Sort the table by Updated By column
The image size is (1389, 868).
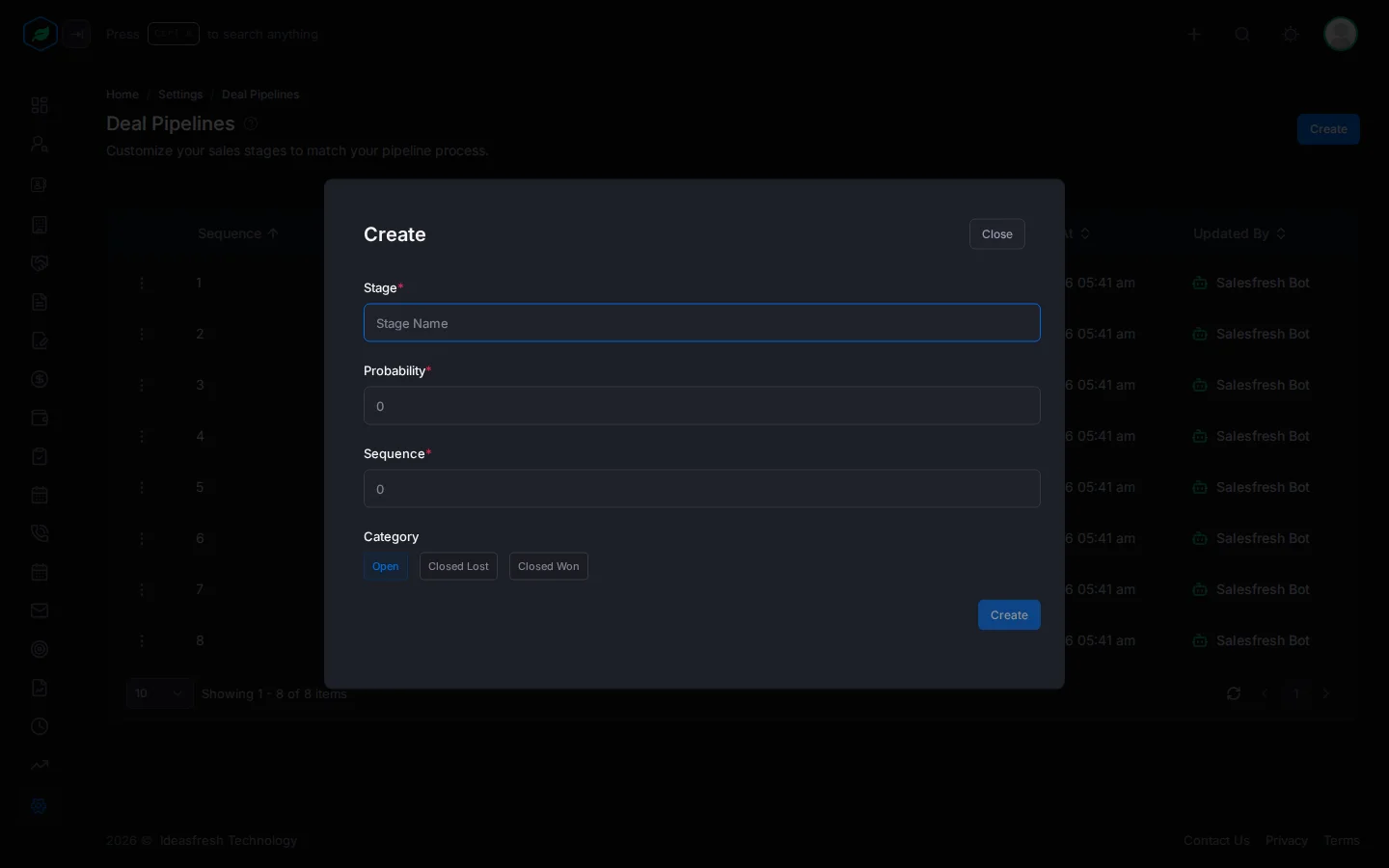click(1239, 233)
